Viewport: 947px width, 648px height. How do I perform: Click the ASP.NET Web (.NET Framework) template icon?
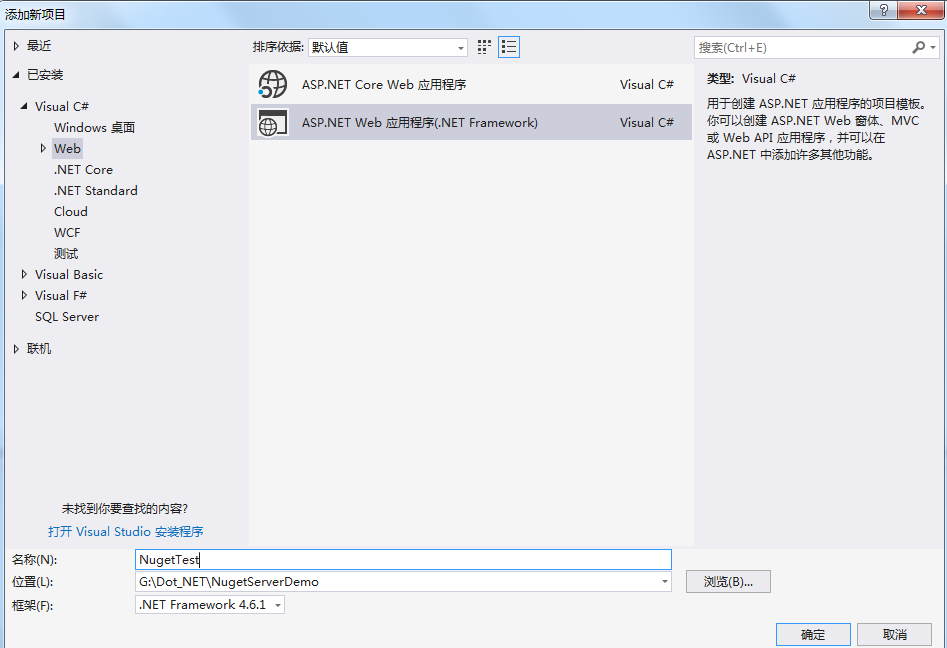pyautogui.click(x=272, y=123)
